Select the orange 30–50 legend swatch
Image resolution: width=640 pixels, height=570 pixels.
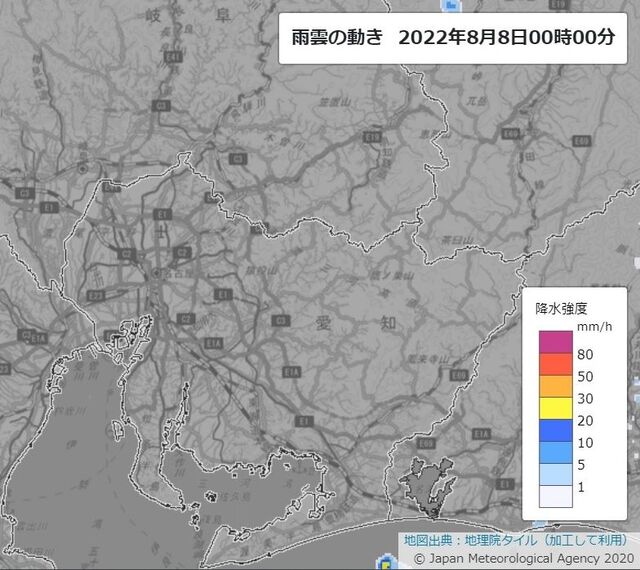click(556, 386)
